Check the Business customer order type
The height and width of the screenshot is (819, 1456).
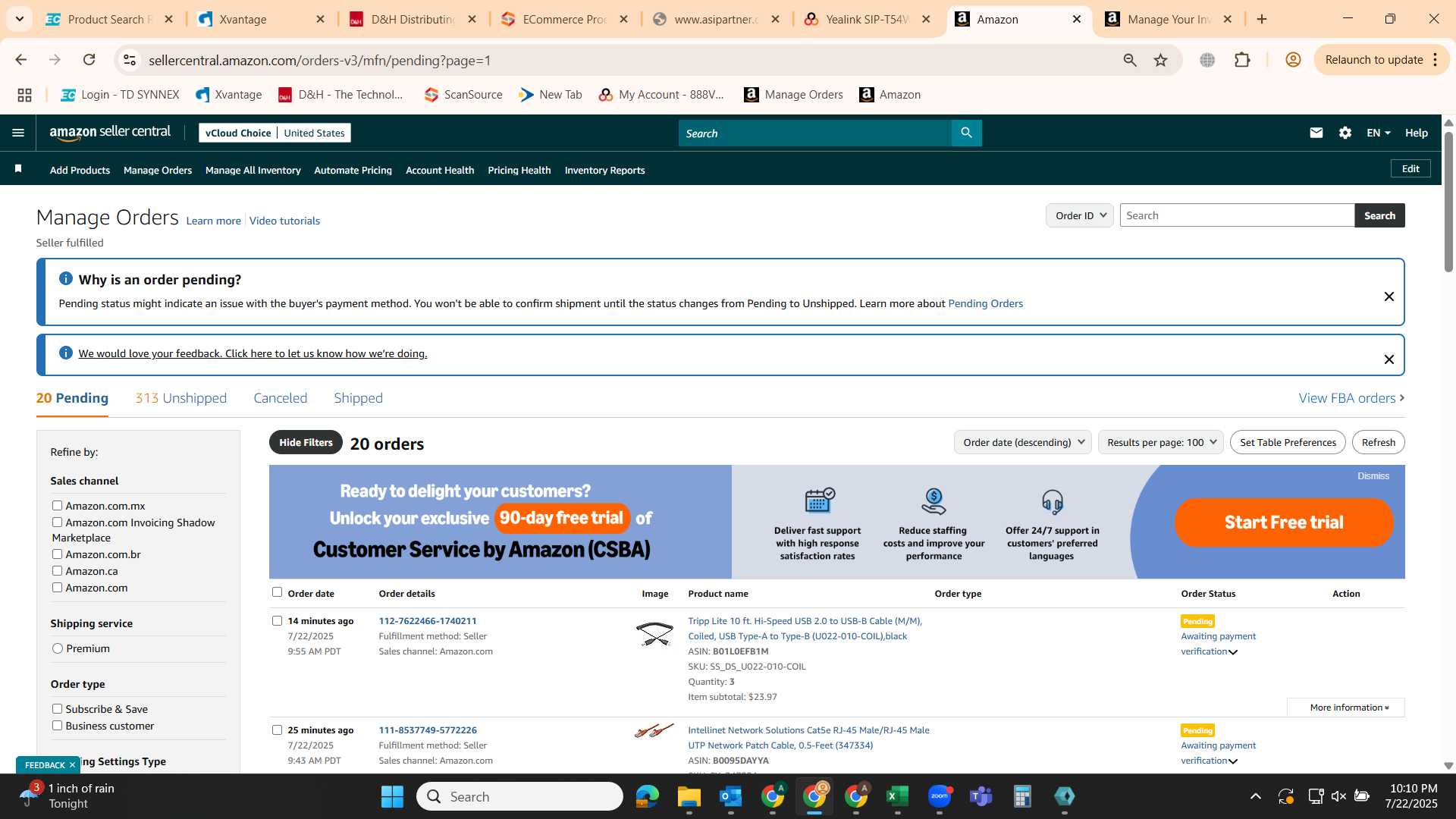57,725
